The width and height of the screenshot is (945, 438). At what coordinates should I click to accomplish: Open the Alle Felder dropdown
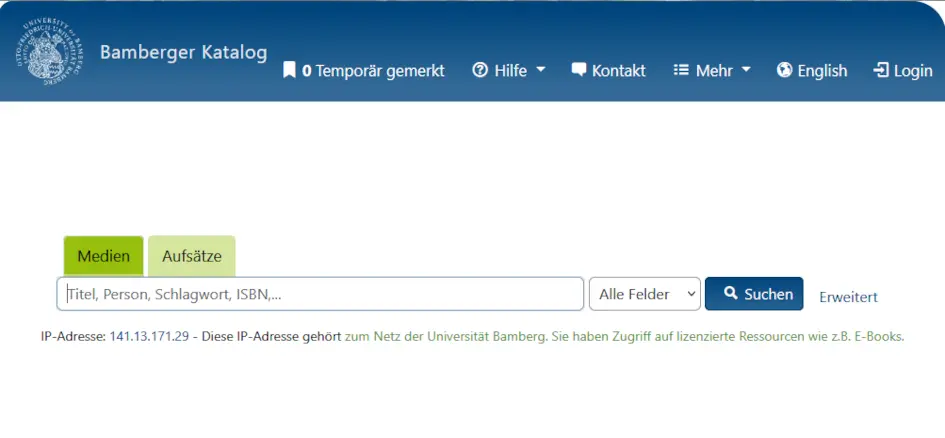645,294
